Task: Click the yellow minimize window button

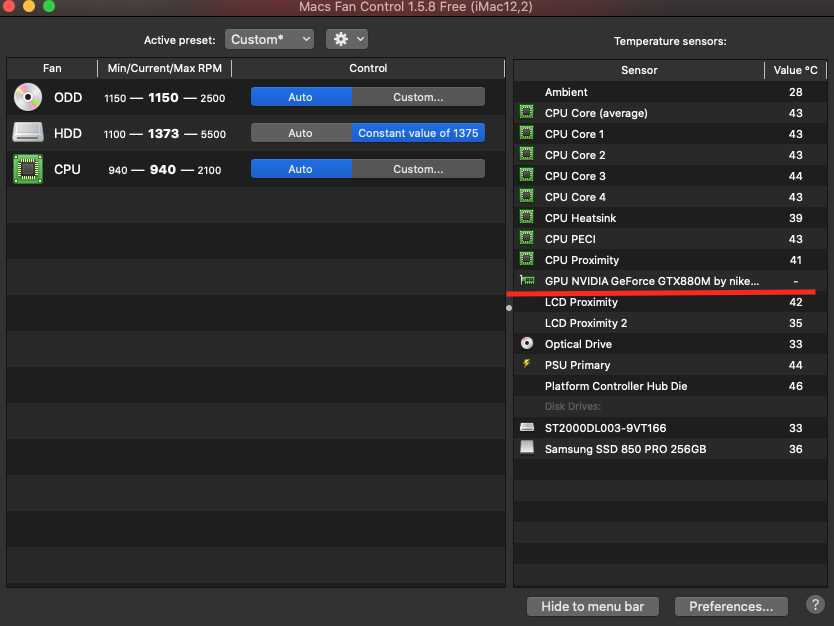Action: tap(29, 6)
